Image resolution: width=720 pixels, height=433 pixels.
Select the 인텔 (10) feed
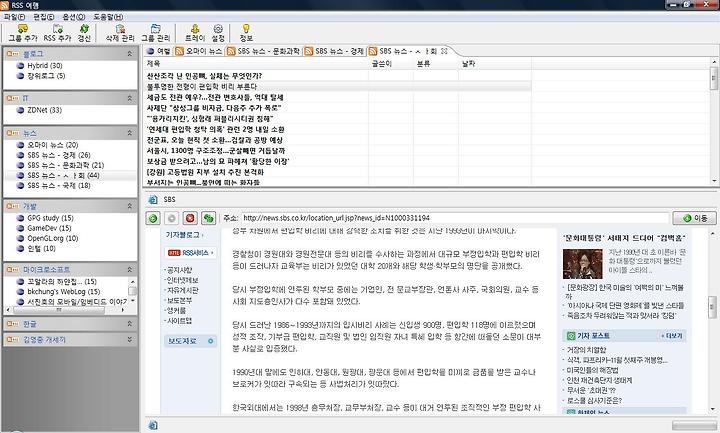point(41,248)
